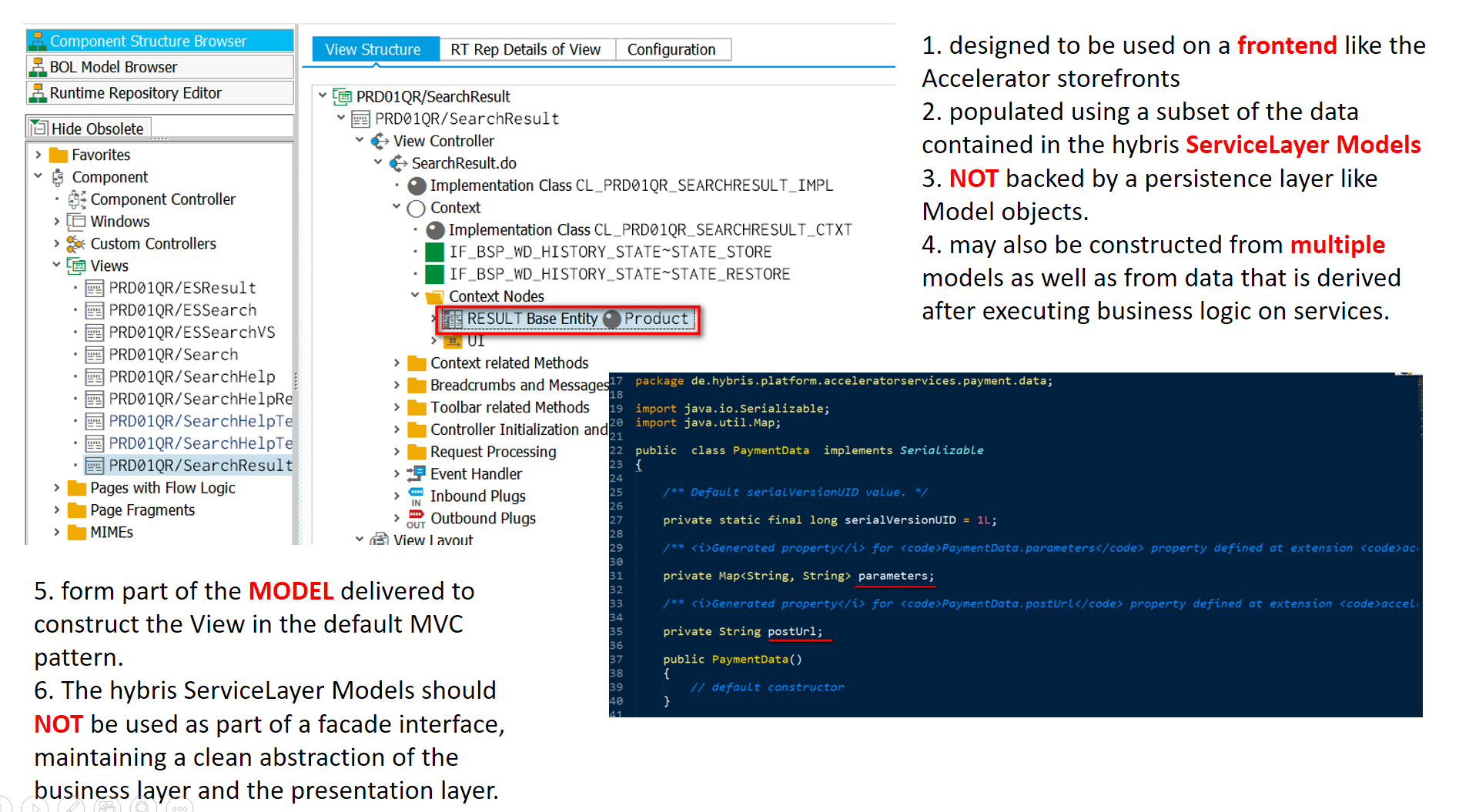The height and width of the screenshot is (812, 1459).
Task: Click the Context Nodes folder icon
Action: (435, 296)
